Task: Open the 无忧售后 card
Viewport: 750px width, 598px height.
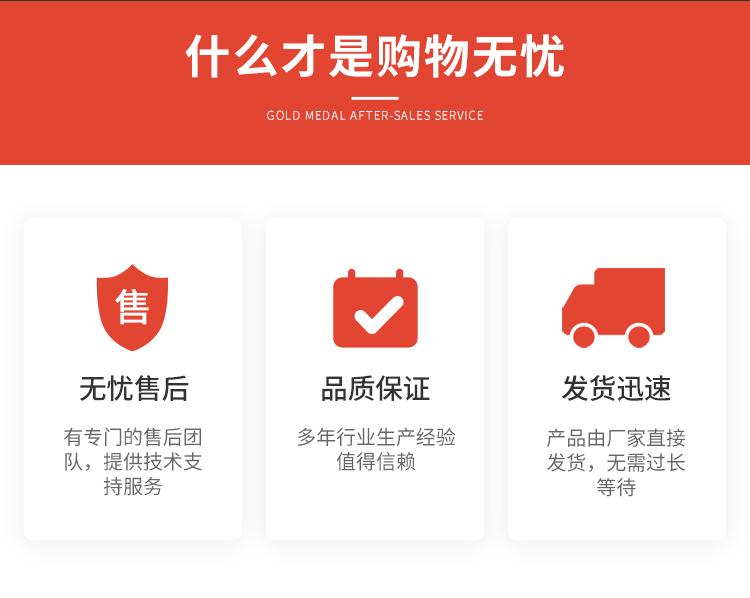Action: tap(133, 379)
